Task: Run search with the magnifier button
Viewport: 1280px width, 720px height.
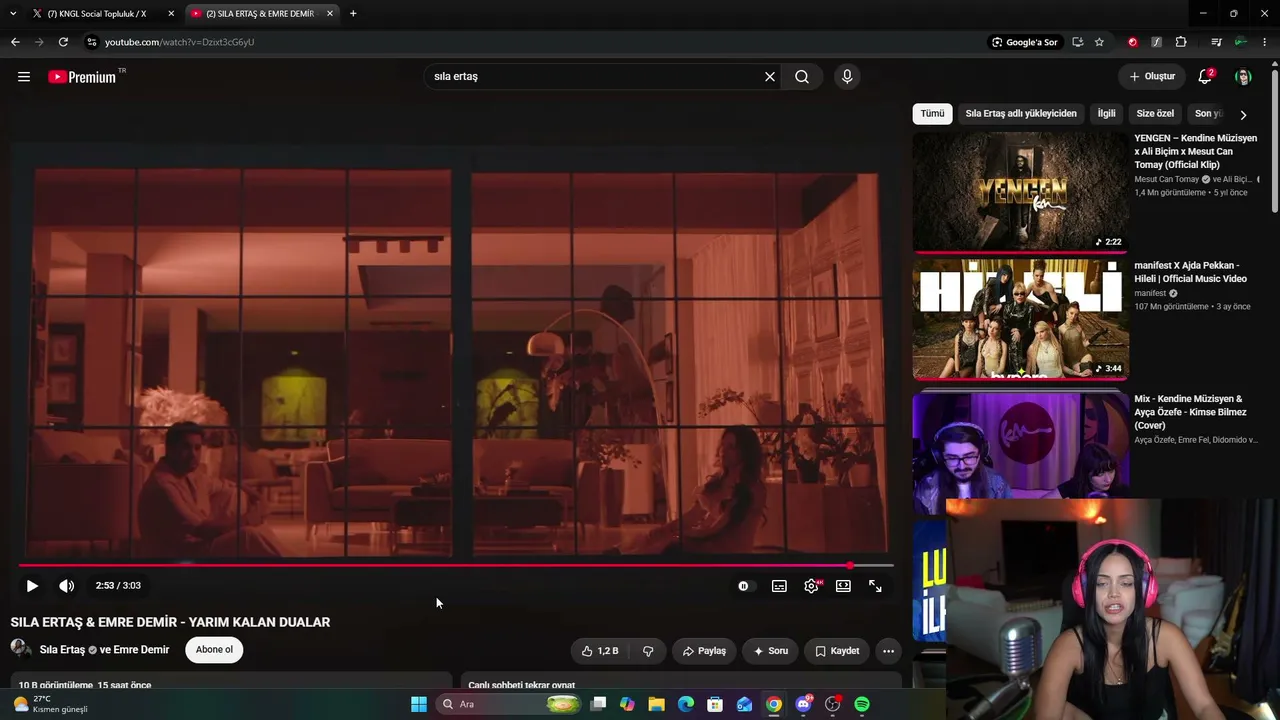Action: [802, 77]
